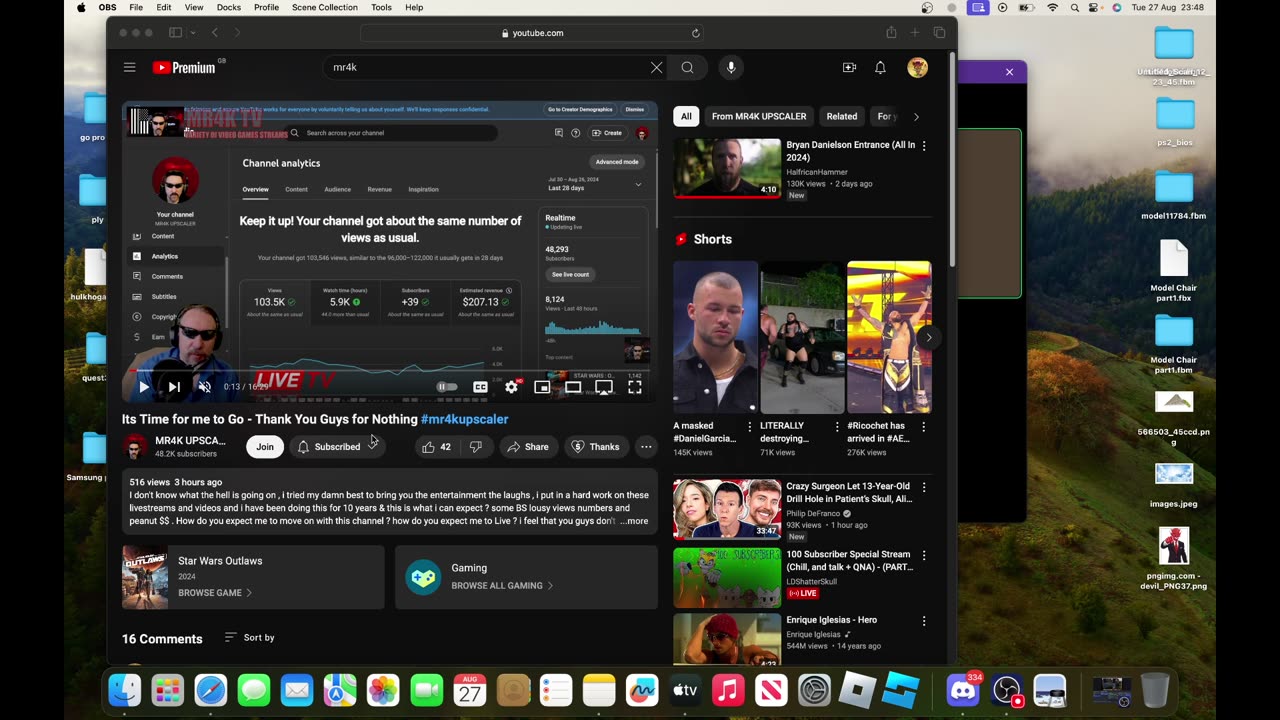Open options for Bryan Danielson Entrance video
Screen dimensions: 1280x720
click(924, 146)
